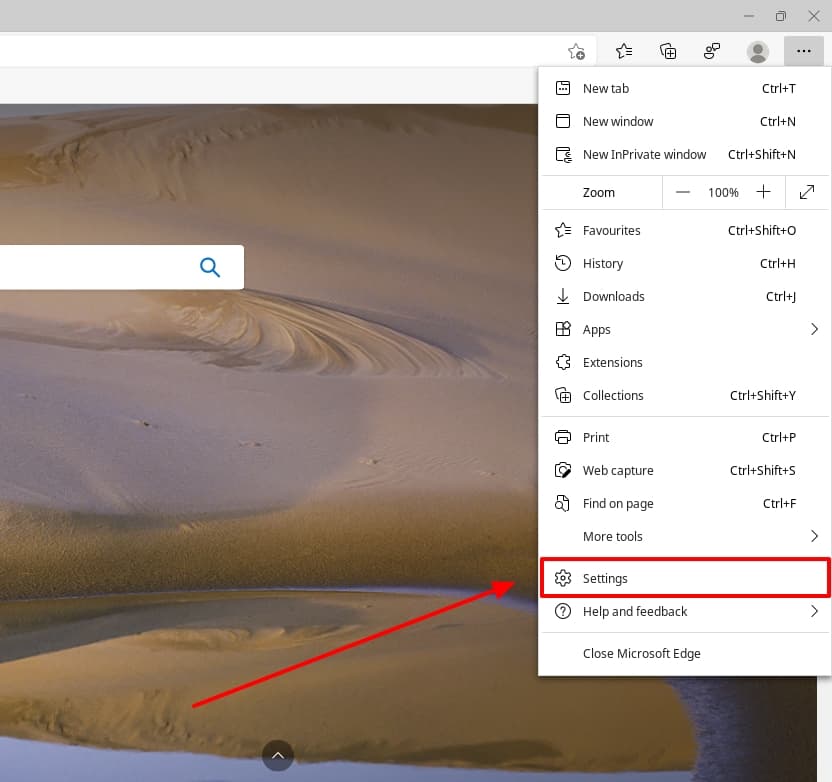Click the search magnifier icon
This screenshot has width=832, height=782.
tap(210, 267)
